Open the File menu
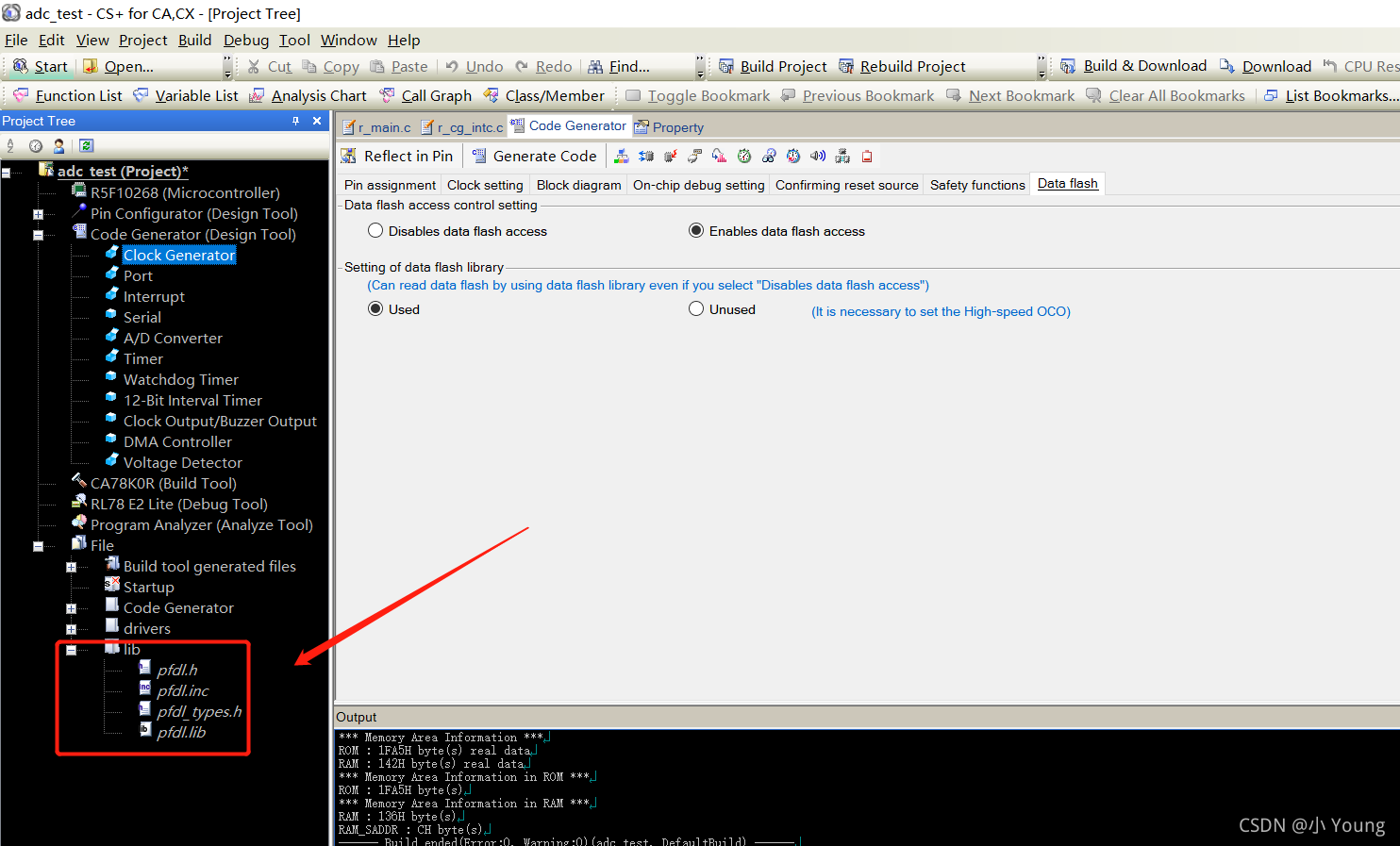1400x846 pixels. tap(16, 40)
